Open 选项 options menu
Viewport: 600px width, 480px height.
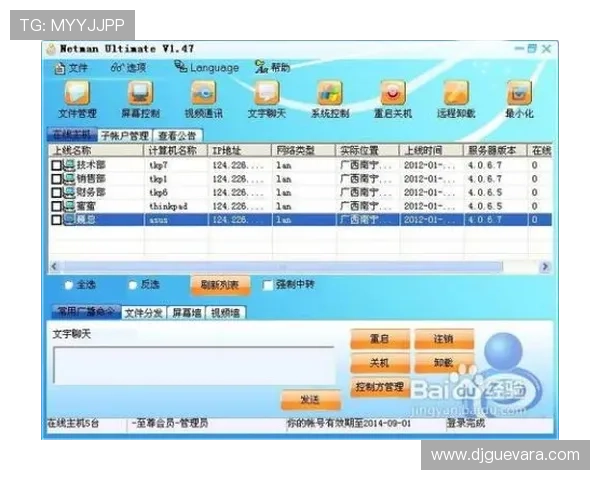[x=128, y=68]
